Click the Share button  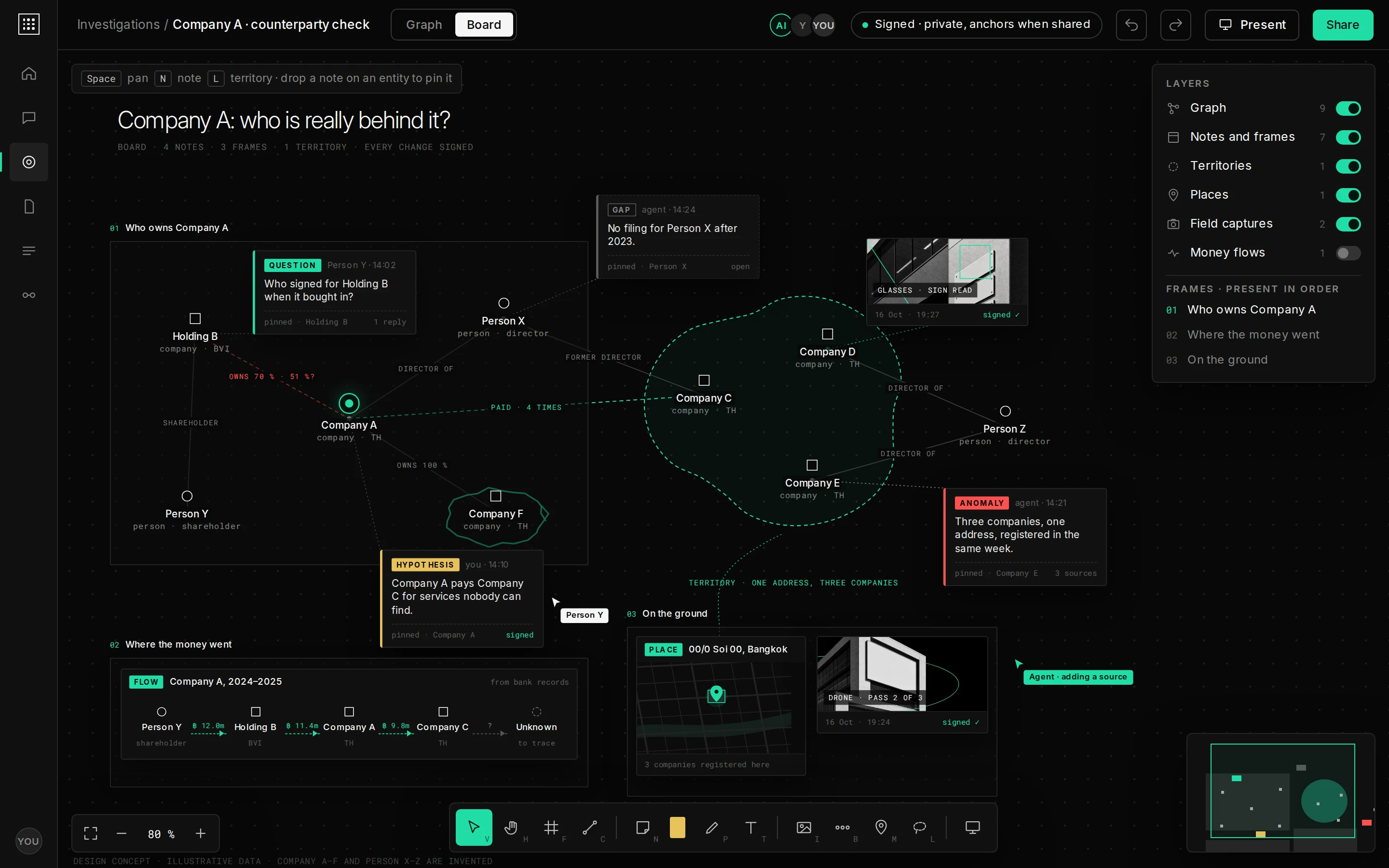[1343, 25]
